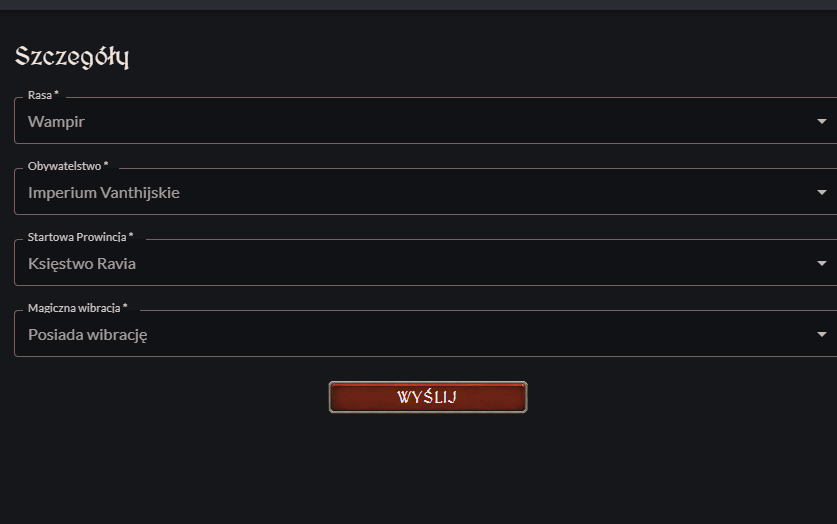
Task: Submit the form with Wyślij button
Action: point(428,397)
